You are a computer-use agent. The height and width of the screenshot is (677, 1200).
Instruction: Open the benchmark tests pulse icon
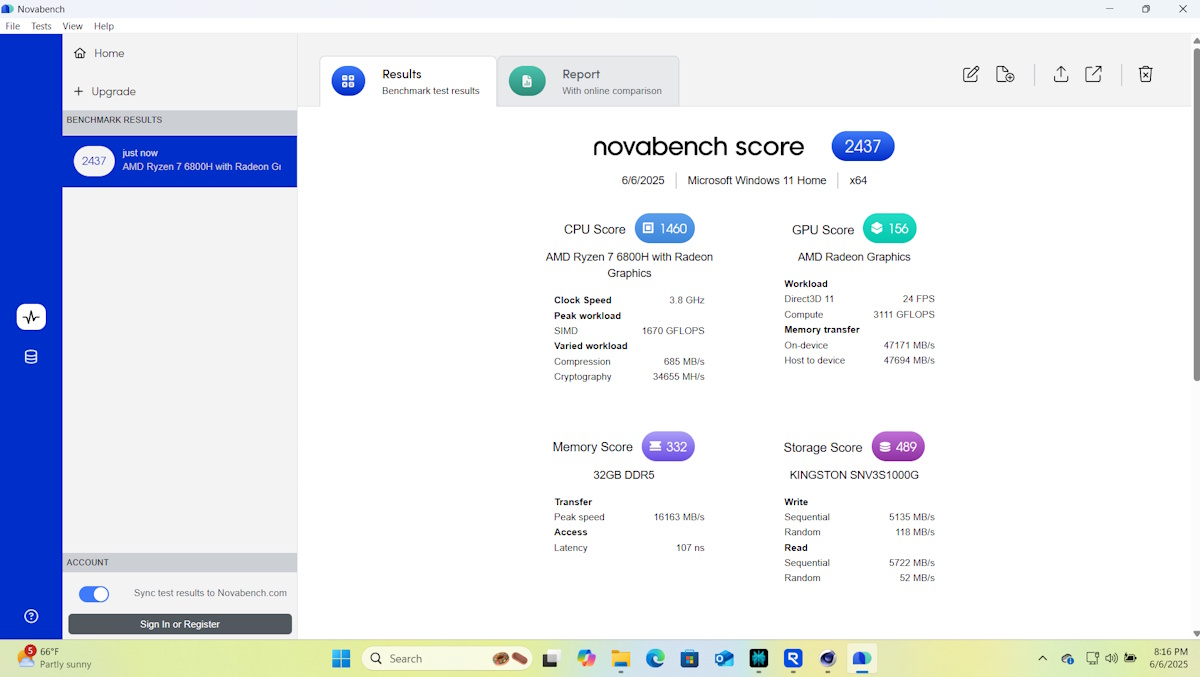31,317
